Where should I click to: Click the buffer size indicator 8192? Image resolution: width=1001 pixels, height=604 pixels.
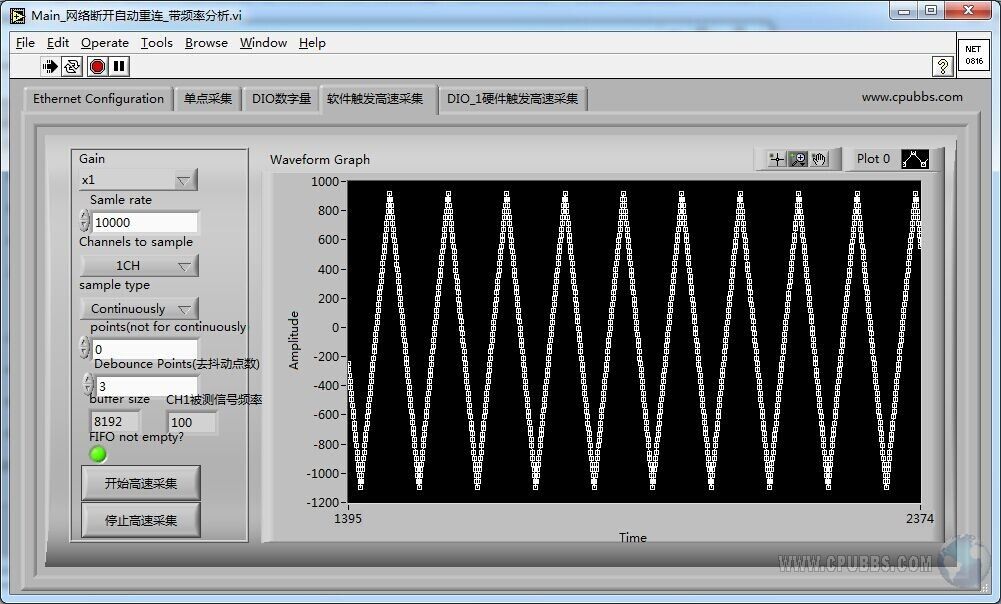click(x=115, y=421)
